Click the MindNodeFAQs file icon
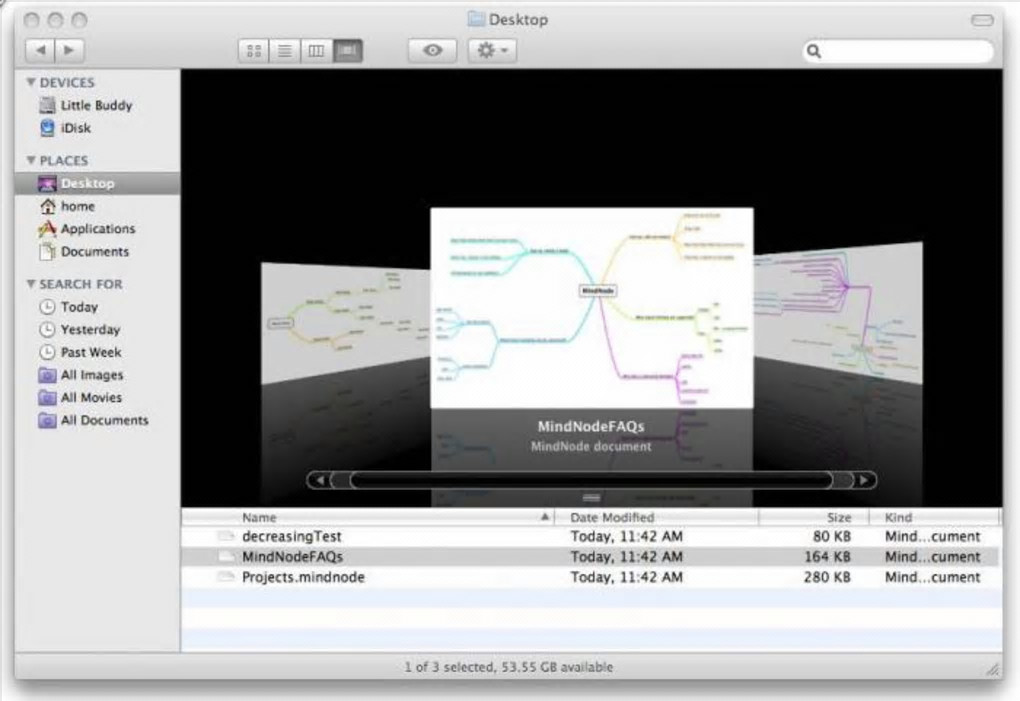1020x701 pixels. click(226, 557)
